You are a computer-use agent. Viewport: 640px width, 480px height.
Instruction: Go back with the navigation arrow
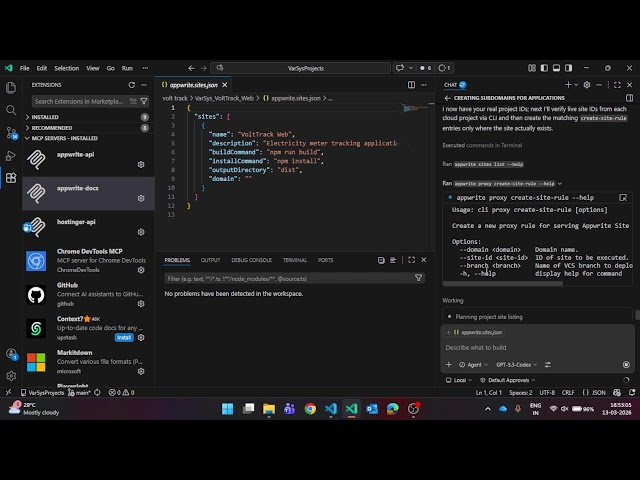(191, 68)
